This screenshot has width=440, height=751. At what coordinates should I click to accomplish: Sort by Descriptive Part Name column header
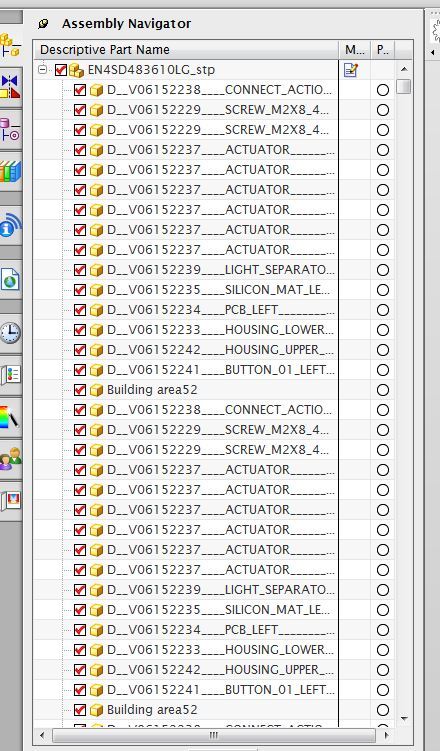[187, 50]
